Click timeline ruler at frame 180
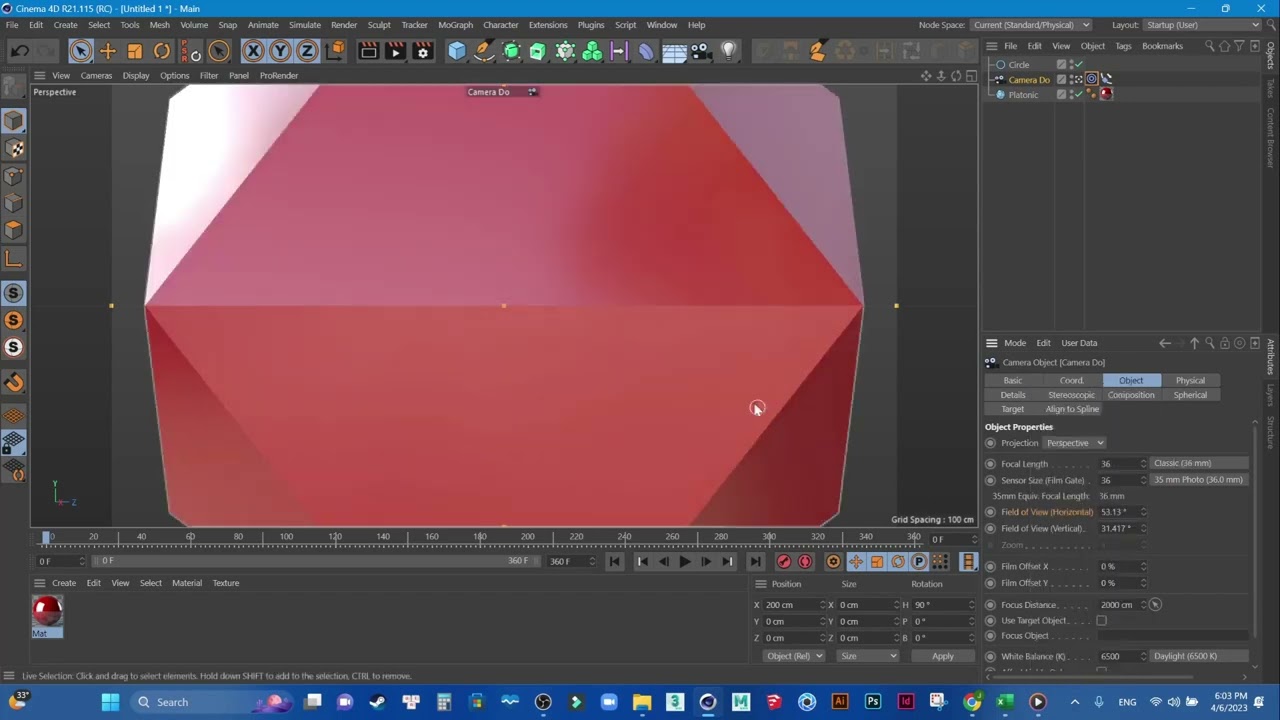 coord(480,538)
